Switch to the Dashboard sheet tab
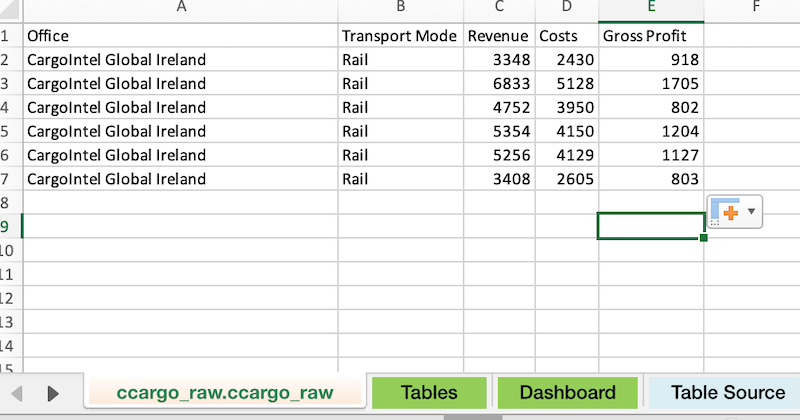Viewport: 800px width, 420px height. (567, 393)
